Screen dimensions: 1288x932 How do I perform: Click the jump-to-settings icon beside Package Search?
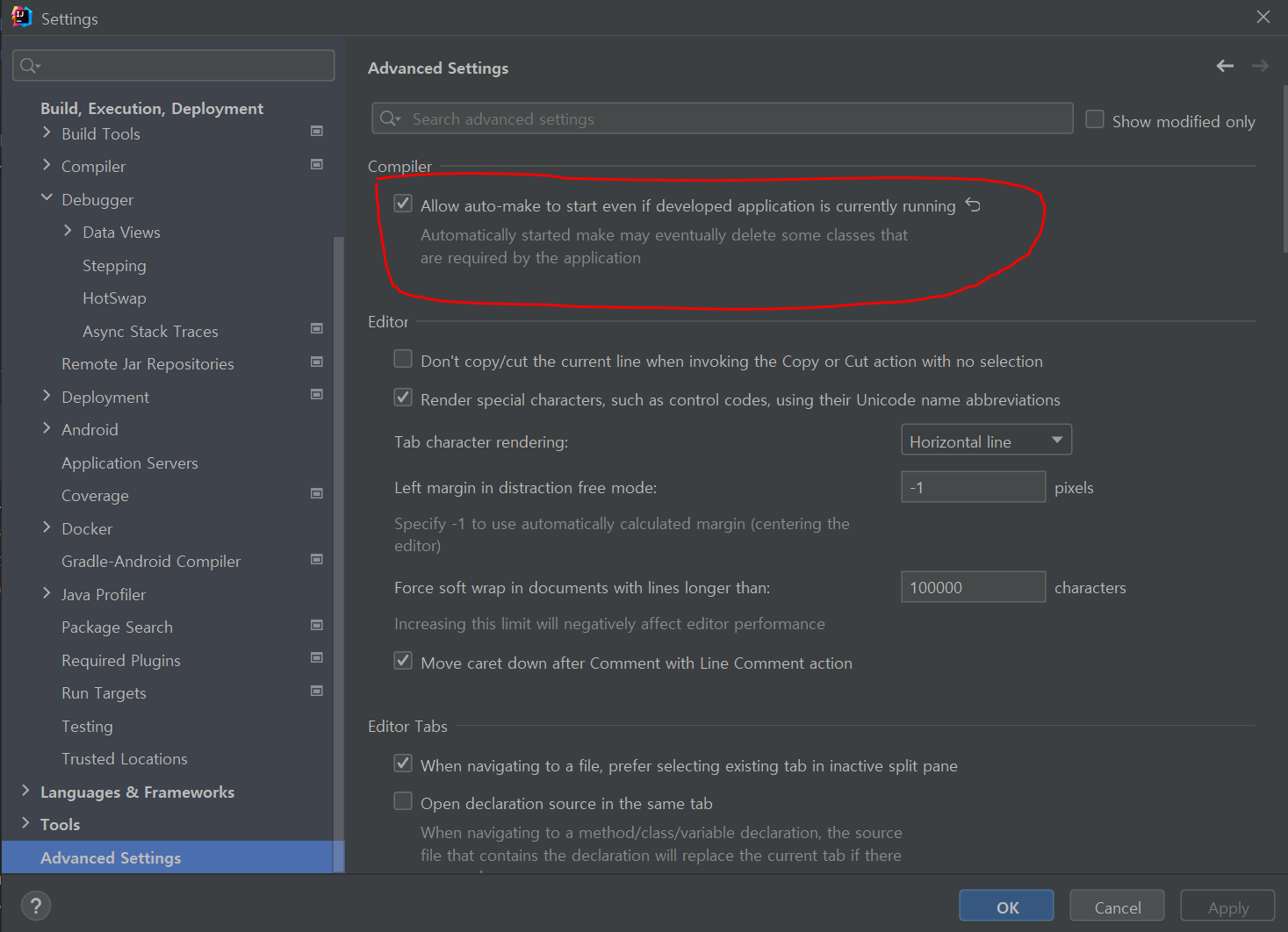316,625
